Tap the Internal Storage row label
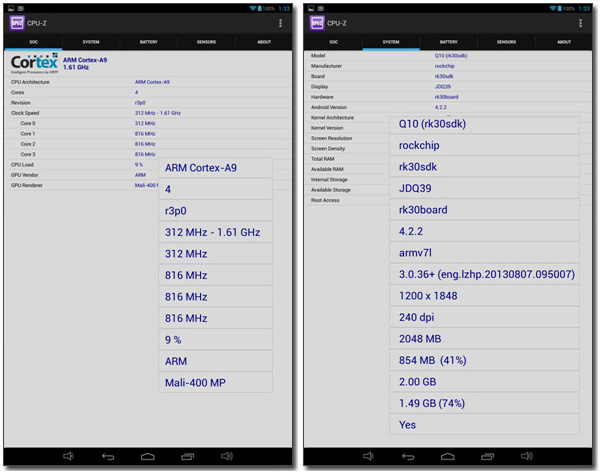Screen dimensions: 600x475 329,180
